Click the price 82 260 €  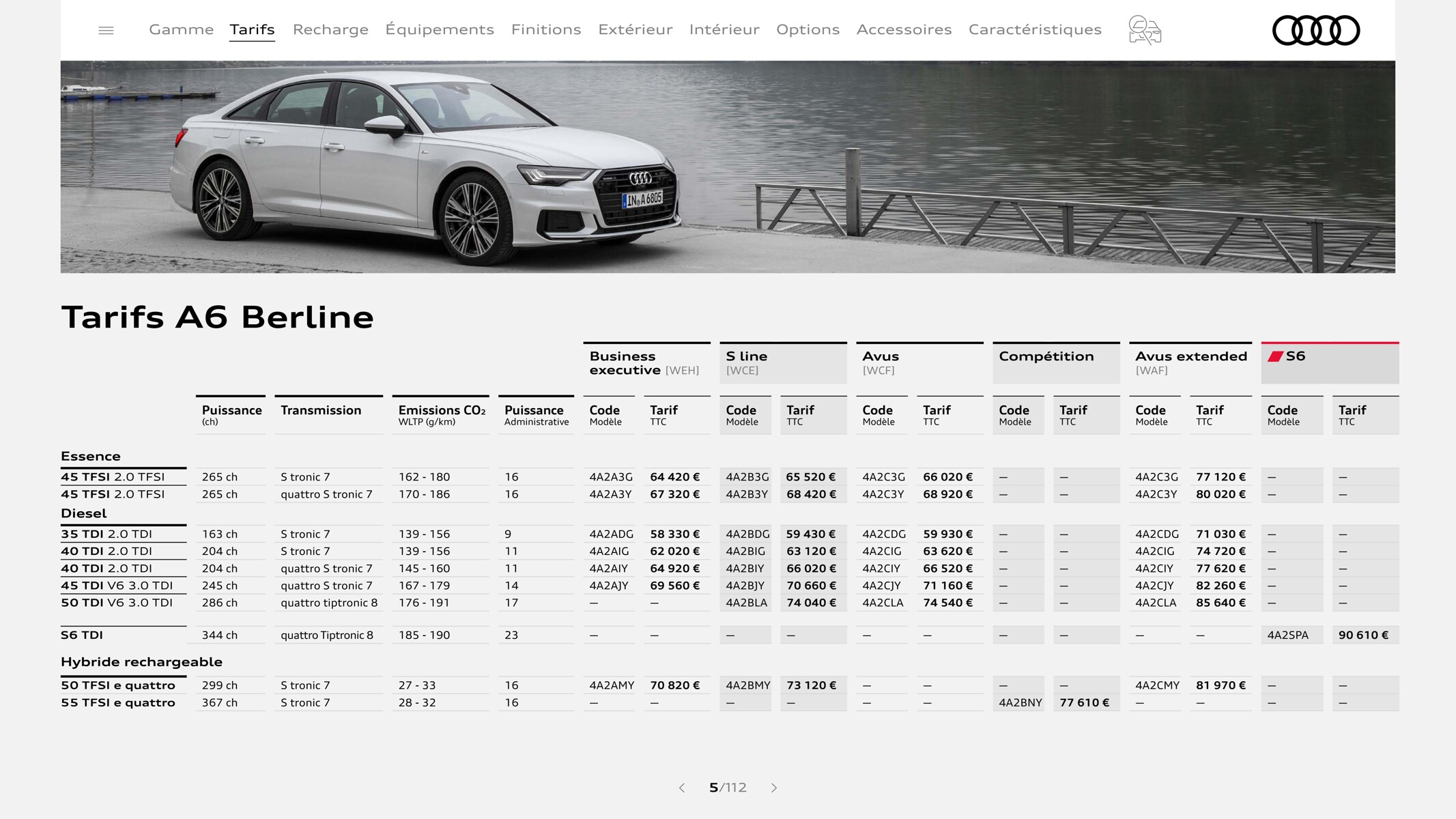point(1221,586)
